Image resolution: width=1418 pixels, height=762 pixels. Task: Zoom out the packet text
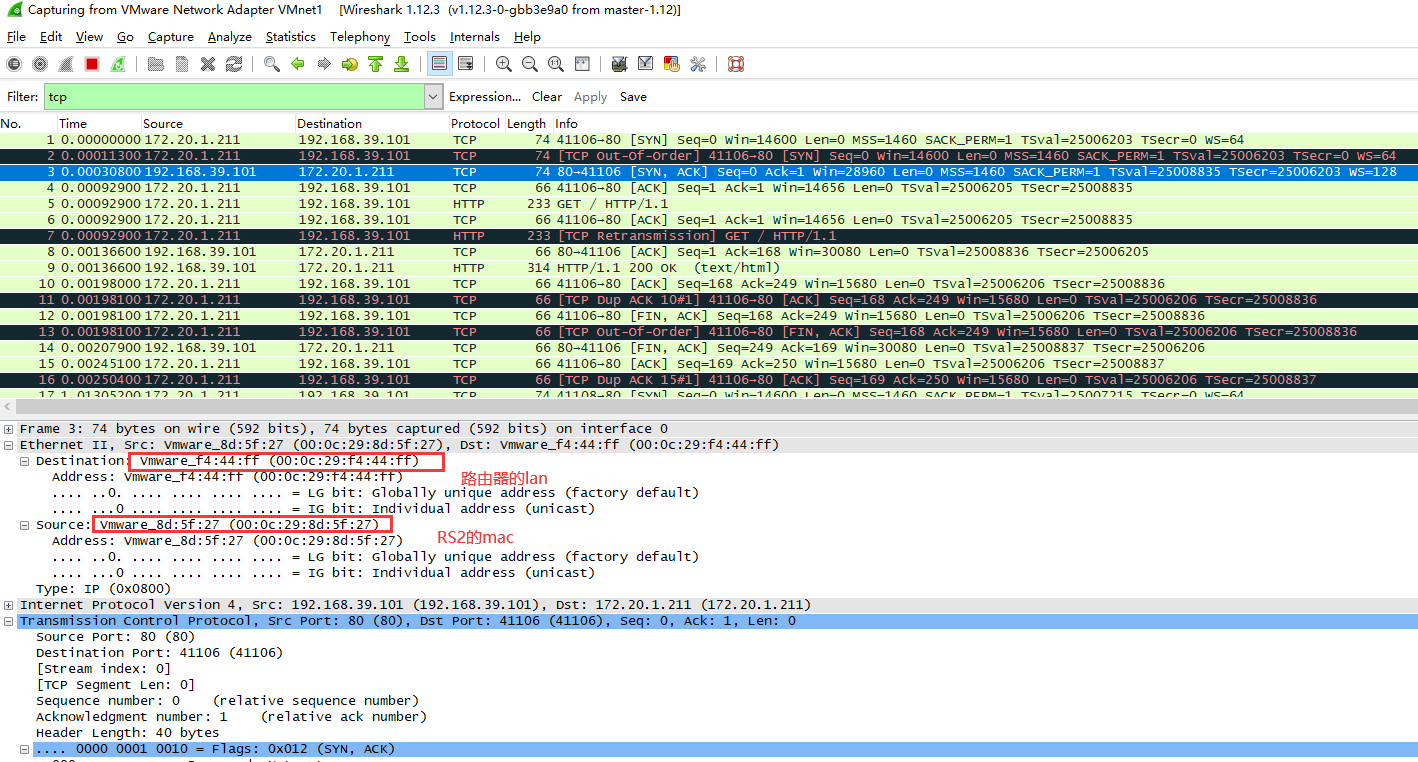coord(529,64)
